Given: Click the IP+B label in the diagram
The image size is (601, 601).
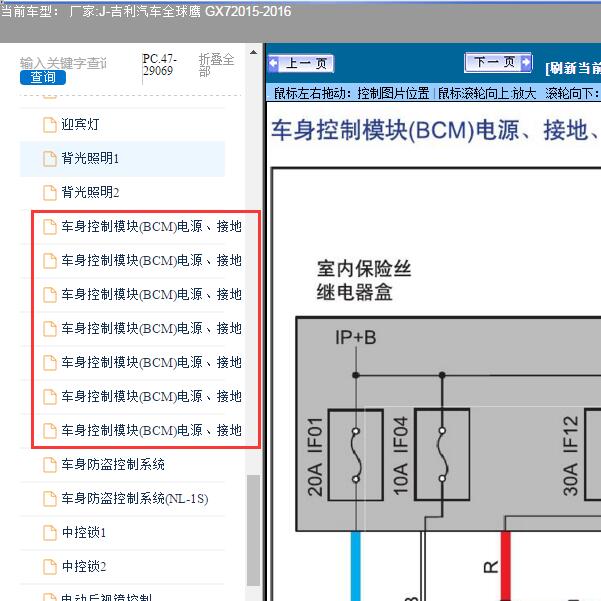Looking at the screenshot, I should click(355, 338).
